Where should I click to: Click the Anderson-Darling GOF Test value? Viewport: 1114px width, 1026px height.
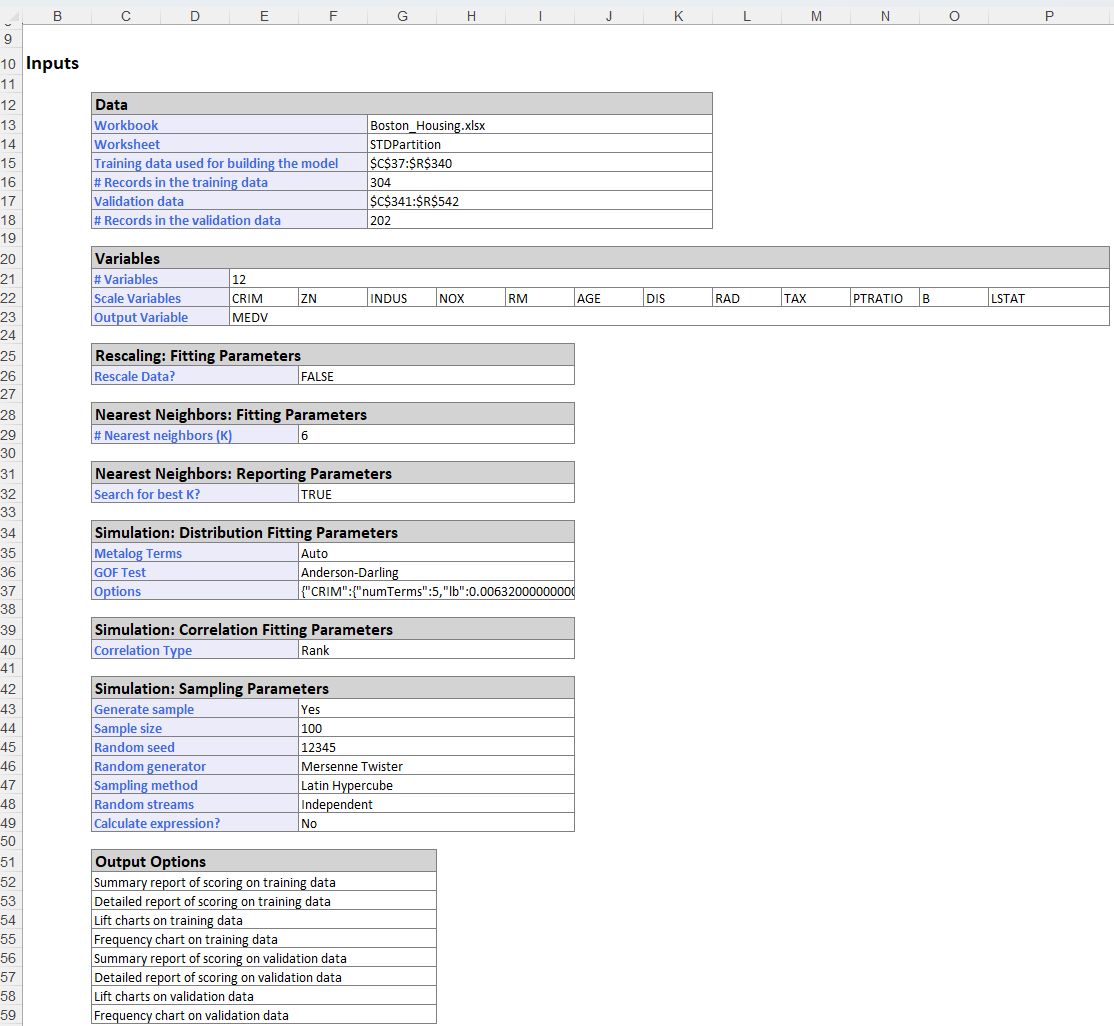pyautogui.click(x=436, y=572)
